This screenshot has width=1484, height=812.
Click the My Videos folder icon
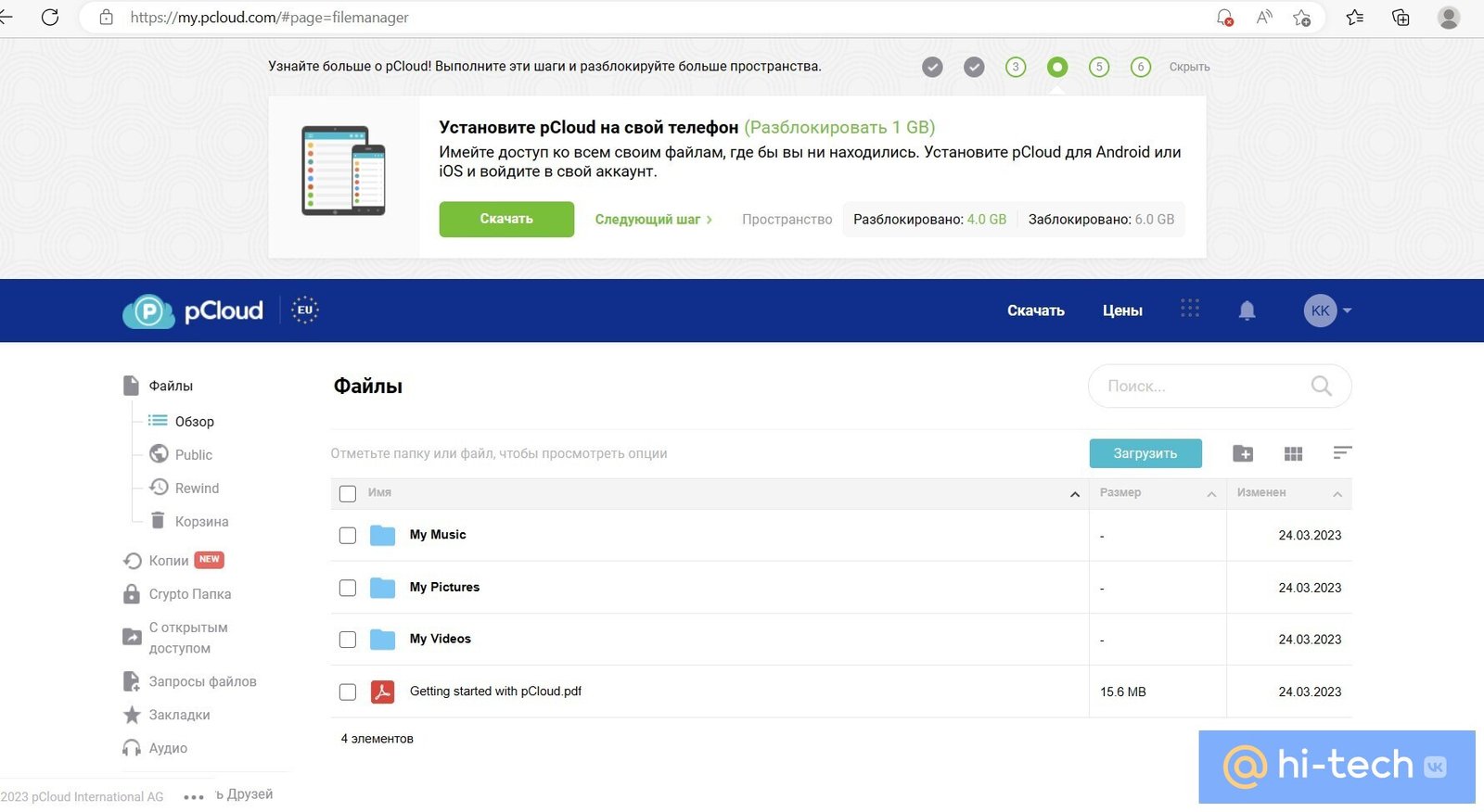382,640
